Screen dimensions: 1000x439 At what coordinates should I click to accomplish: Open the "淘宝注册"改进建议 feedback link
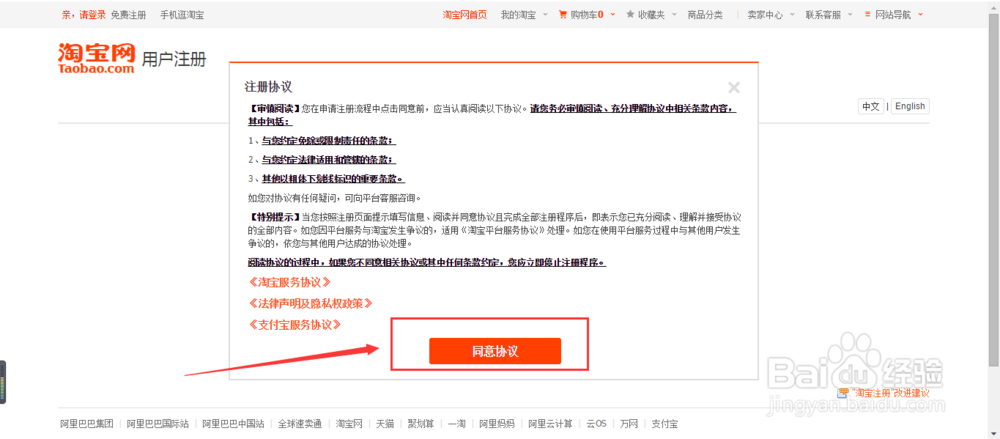pos(890,393)
